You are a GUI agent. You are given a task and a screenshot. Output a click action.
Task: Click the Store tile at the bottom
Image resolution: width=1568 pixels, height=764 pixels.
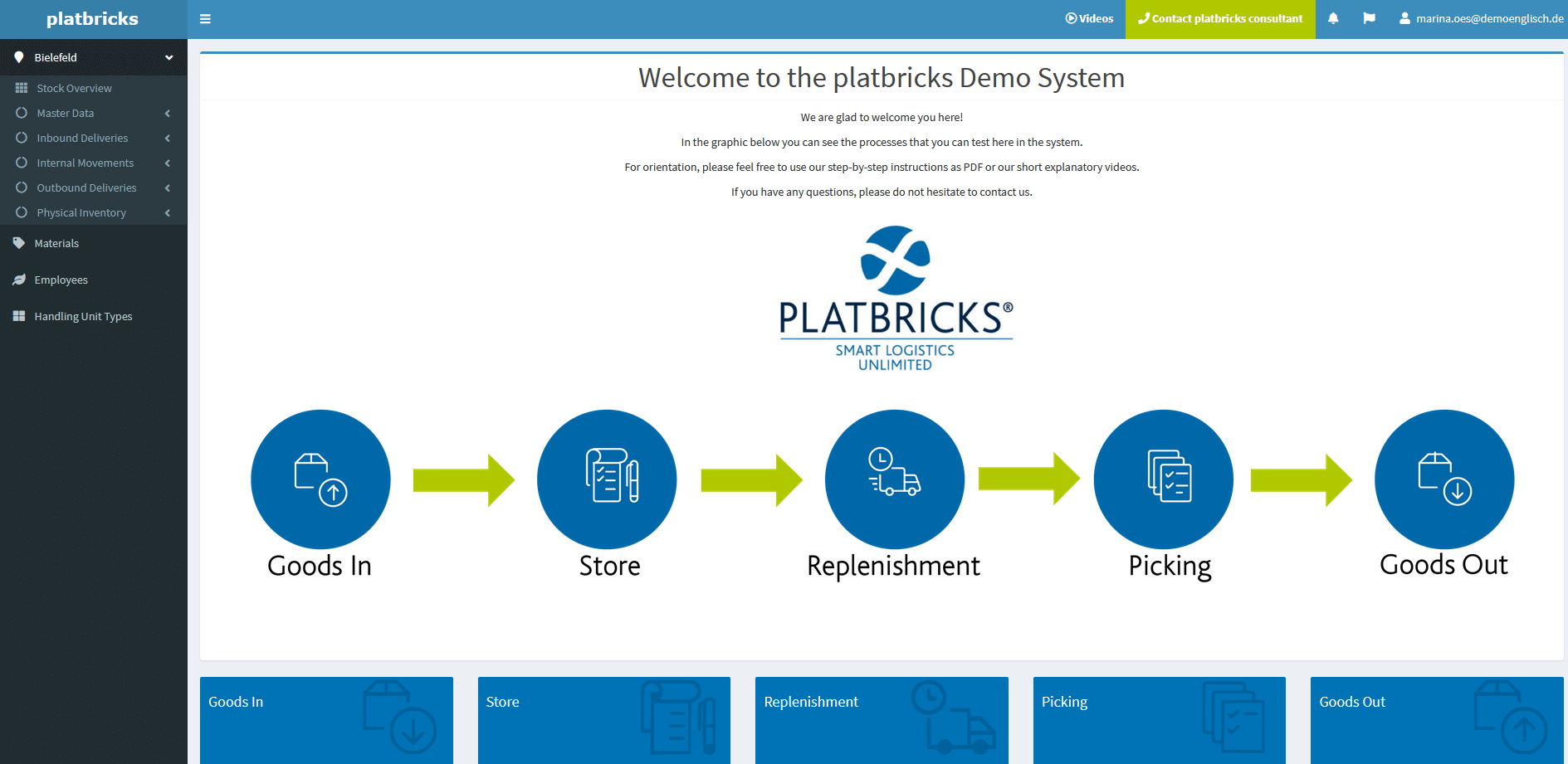[x=603, y=720]
